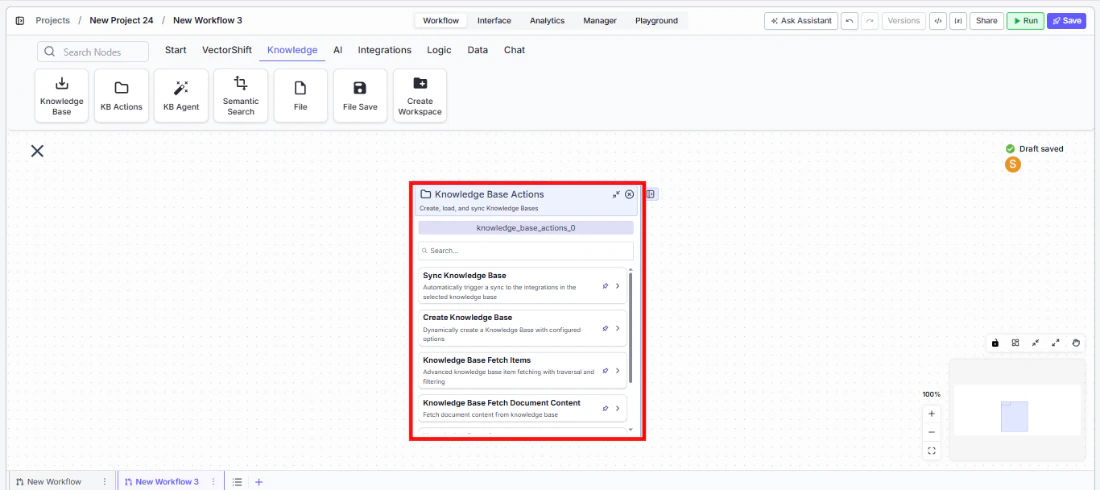Undo the last action
This screenshot has height=490, width=1100.
850,21
